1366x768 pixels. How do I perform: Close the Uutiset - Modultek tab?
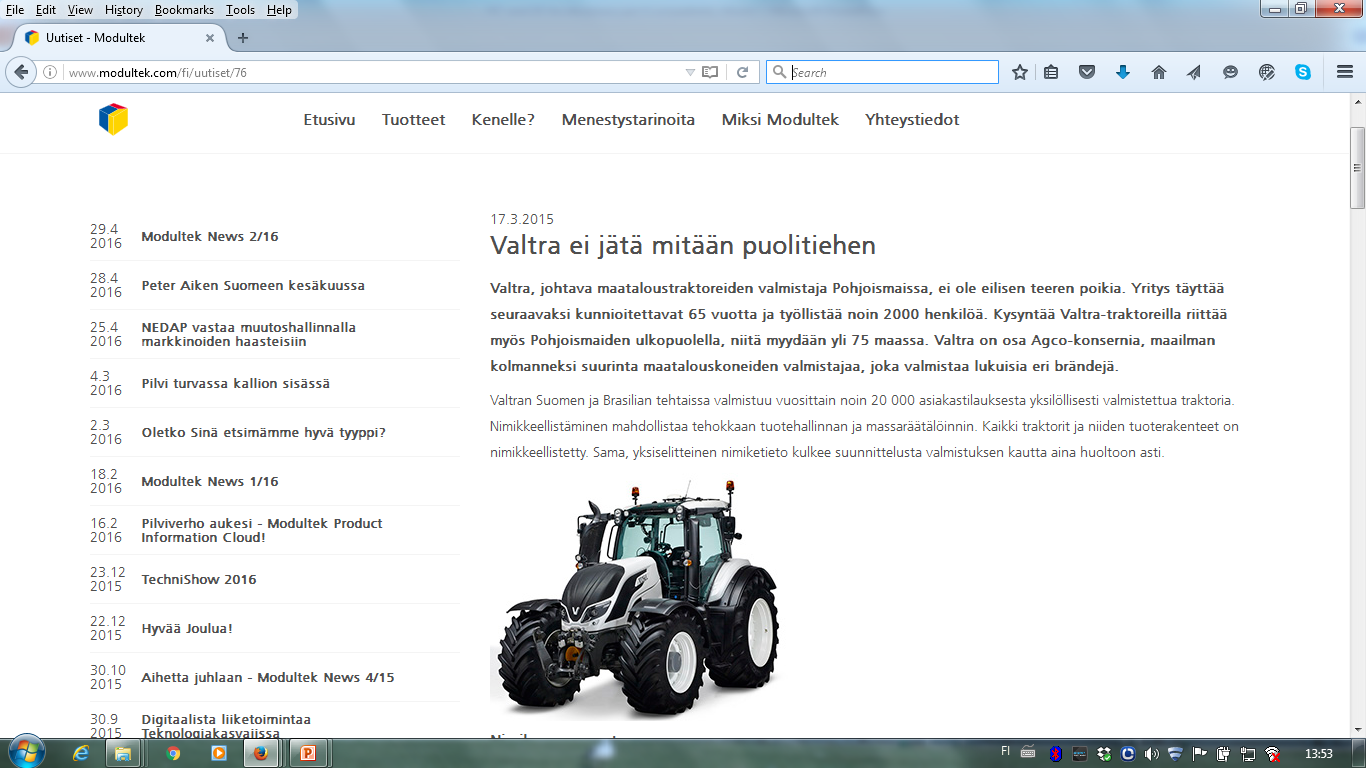pos(210,38)
